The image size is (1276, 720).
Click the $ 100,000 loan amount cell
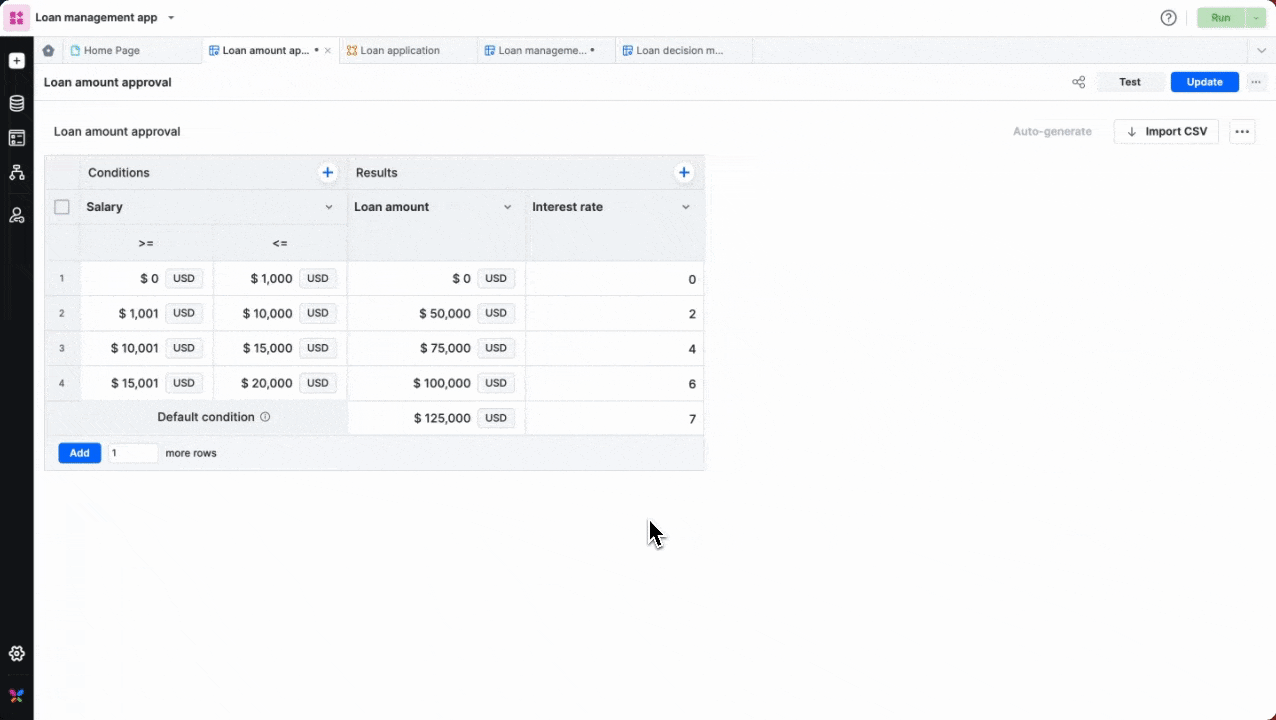[x=436, y=383]
